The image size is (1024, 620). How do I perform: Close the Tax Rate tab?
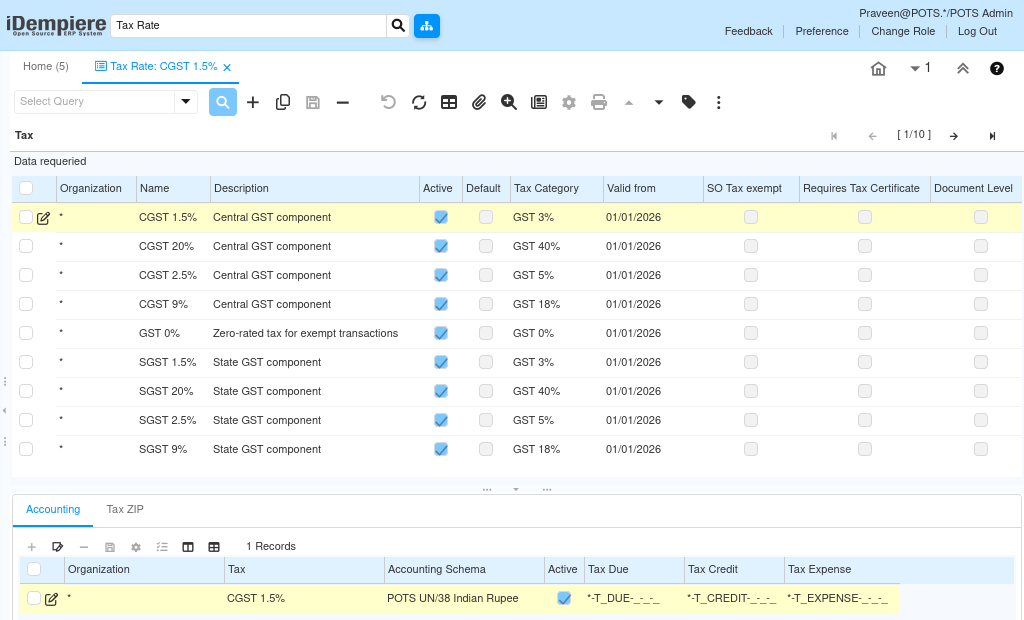[227, 67]
